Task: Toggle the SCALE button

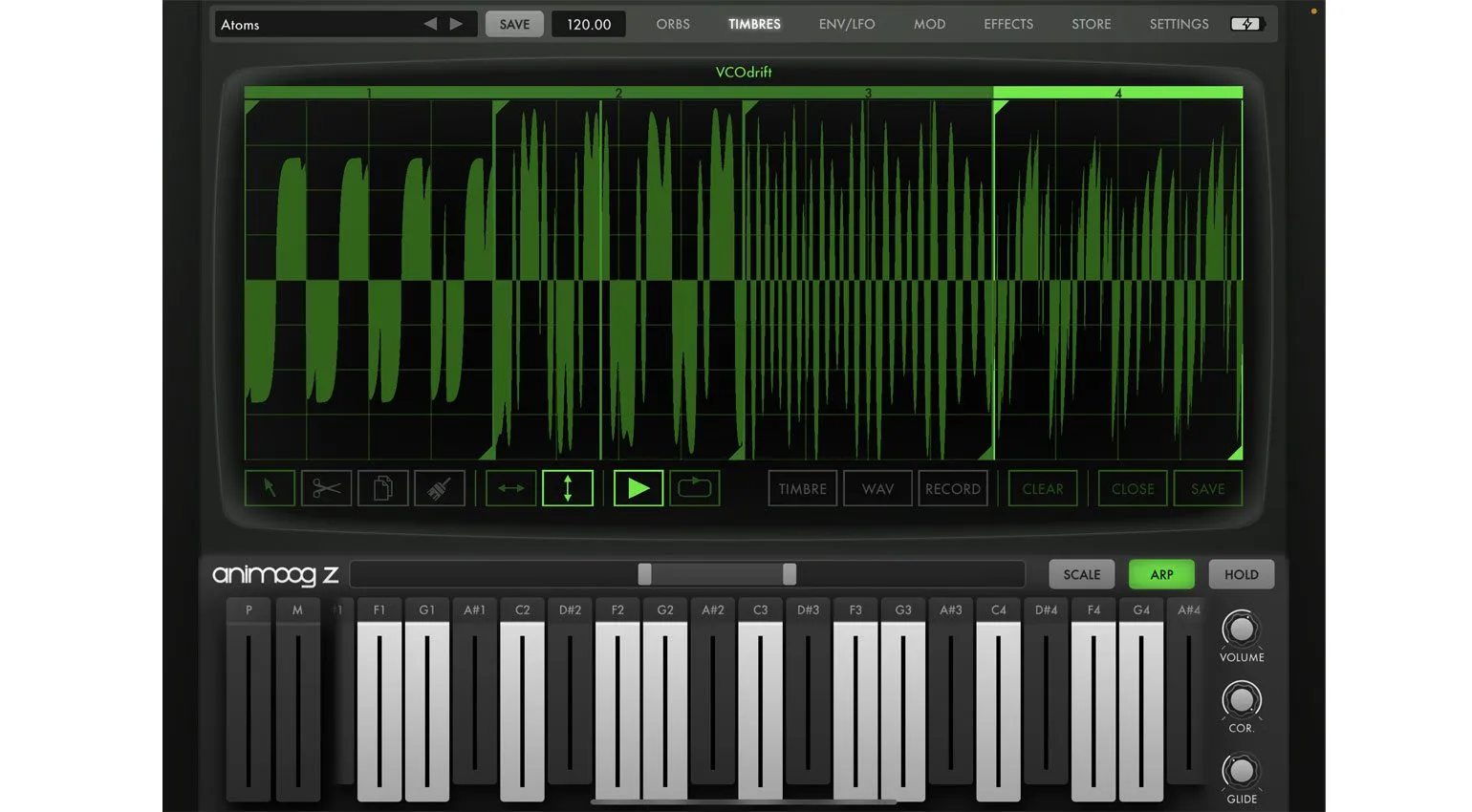Action: click(x=1082, y=574)
